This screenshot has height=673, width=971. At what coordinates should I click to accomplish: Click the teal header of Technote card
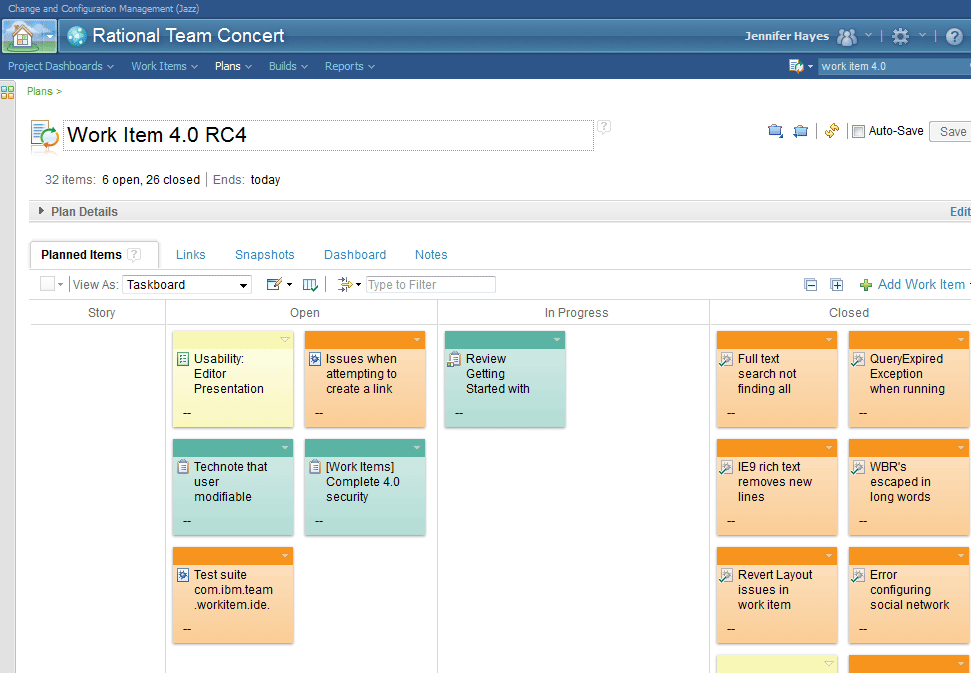(x=233, y=448)
